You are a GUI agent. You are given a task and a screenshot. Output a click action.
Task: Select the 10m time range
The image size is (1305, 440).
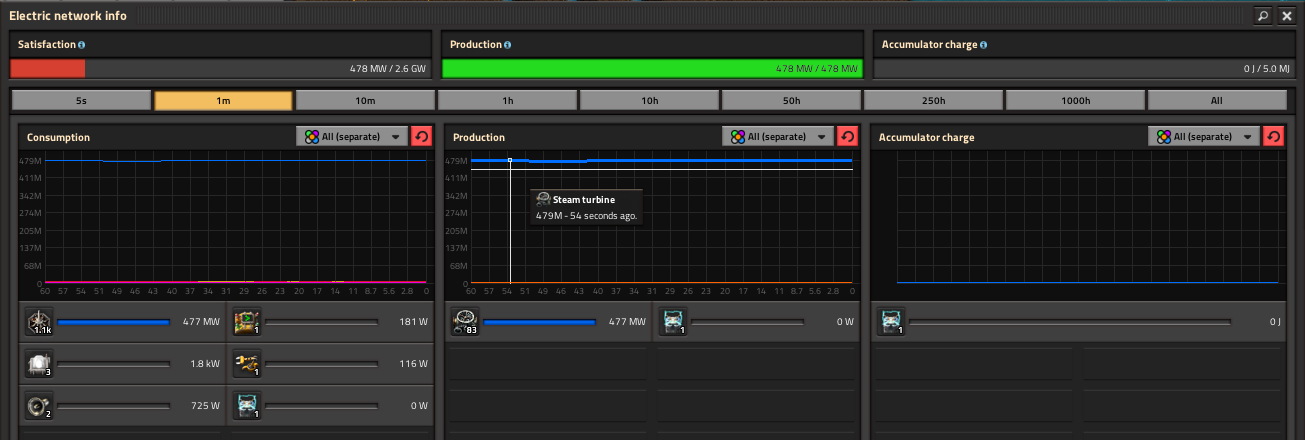[365, 101]
